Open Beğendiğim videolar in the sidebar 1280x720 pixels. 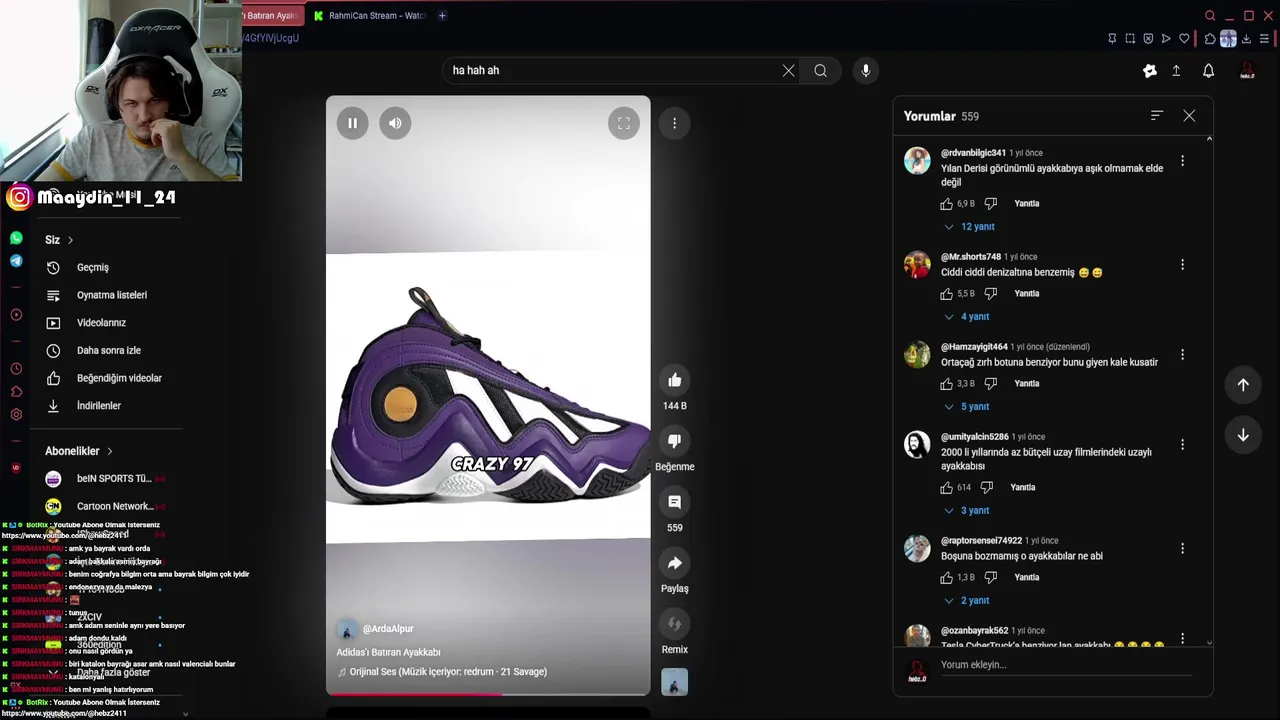coord(119,378)
